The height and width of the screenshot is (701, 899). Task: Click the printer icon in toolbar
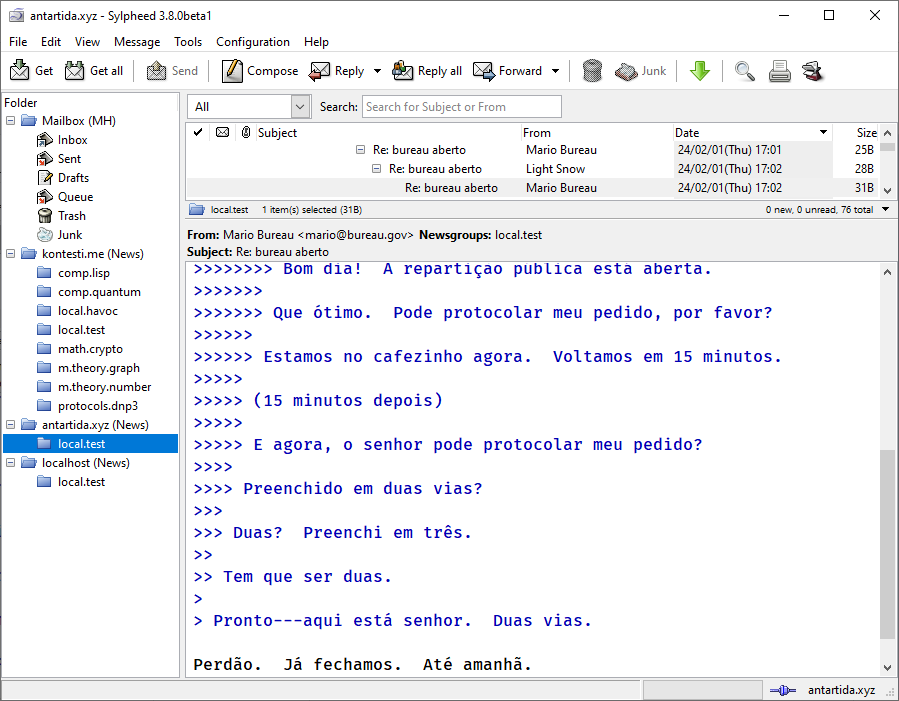click(x=780, y=71)
